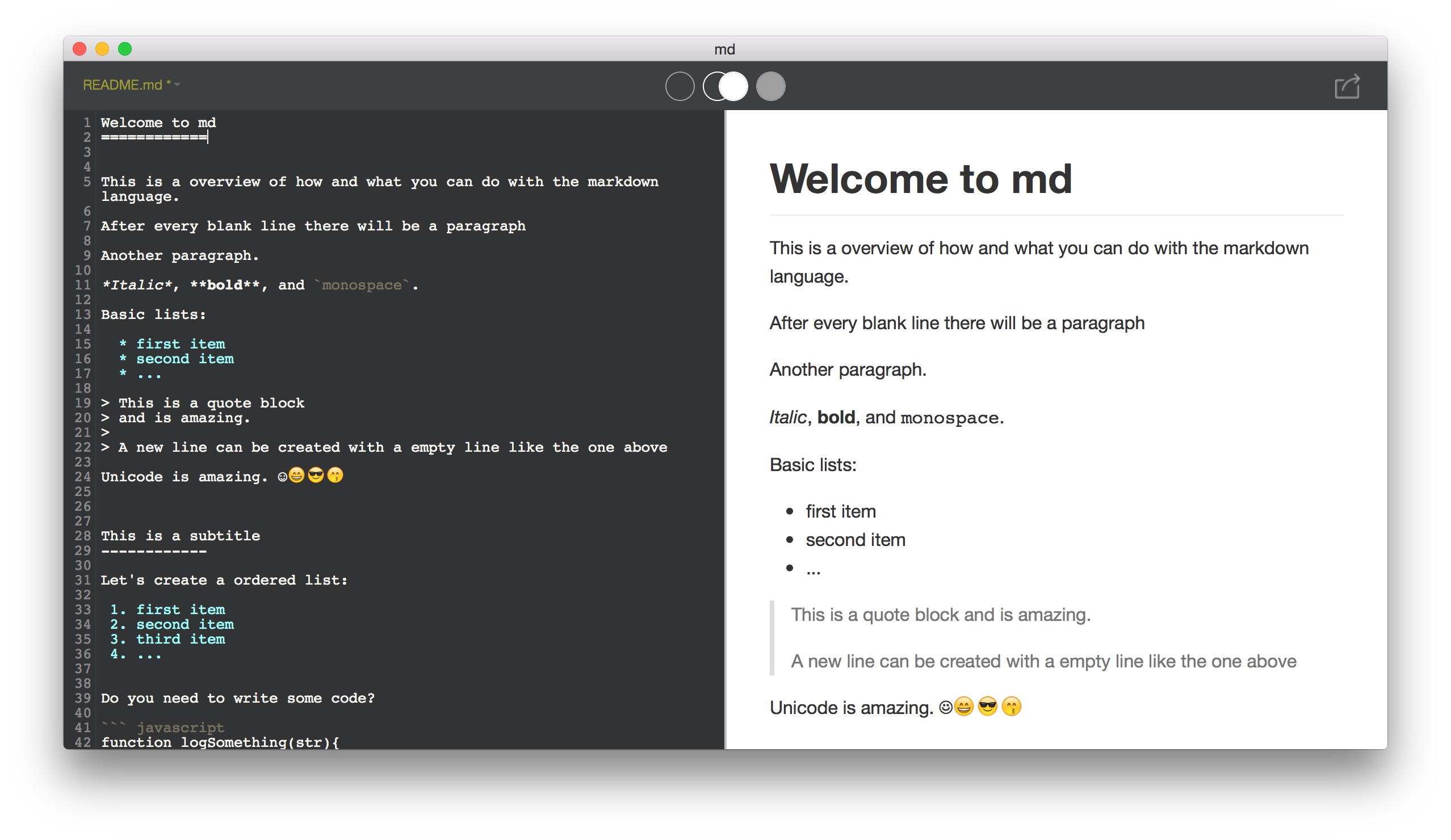Switch to preview-only view via the solid gray circle
Viewport: 1451px width, 840px height.
(x=770, y=86)
